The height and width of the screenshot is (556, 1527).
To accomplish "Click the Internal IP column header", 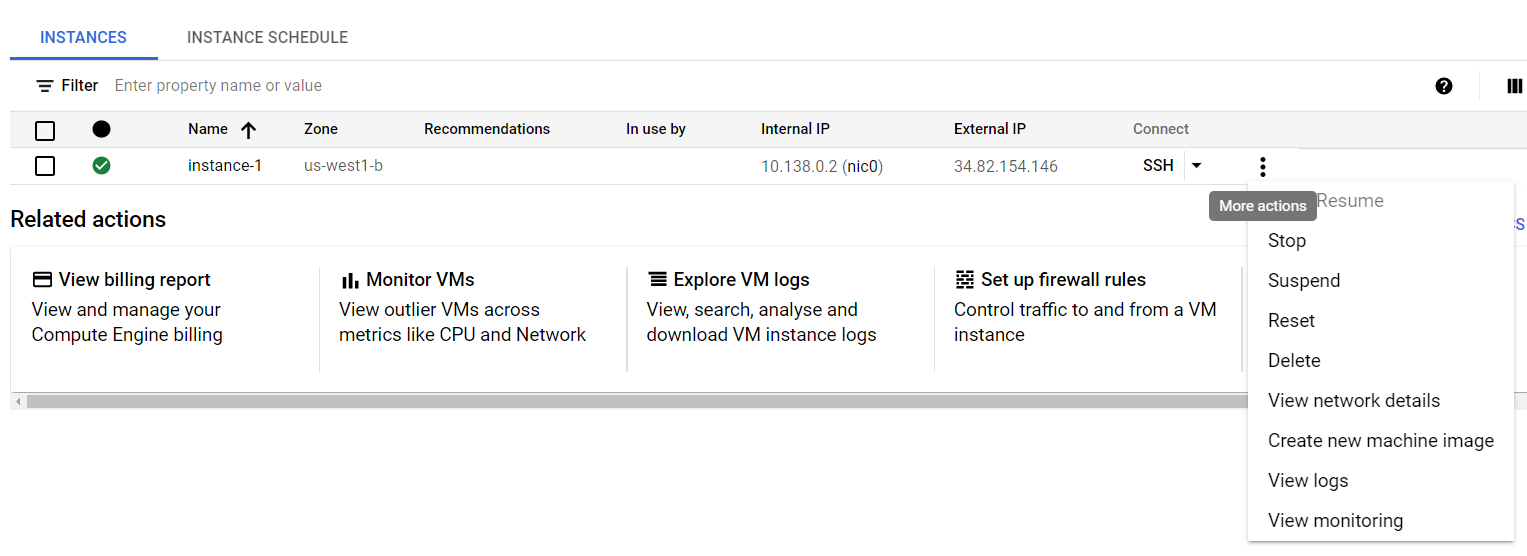I will [795, 129].
